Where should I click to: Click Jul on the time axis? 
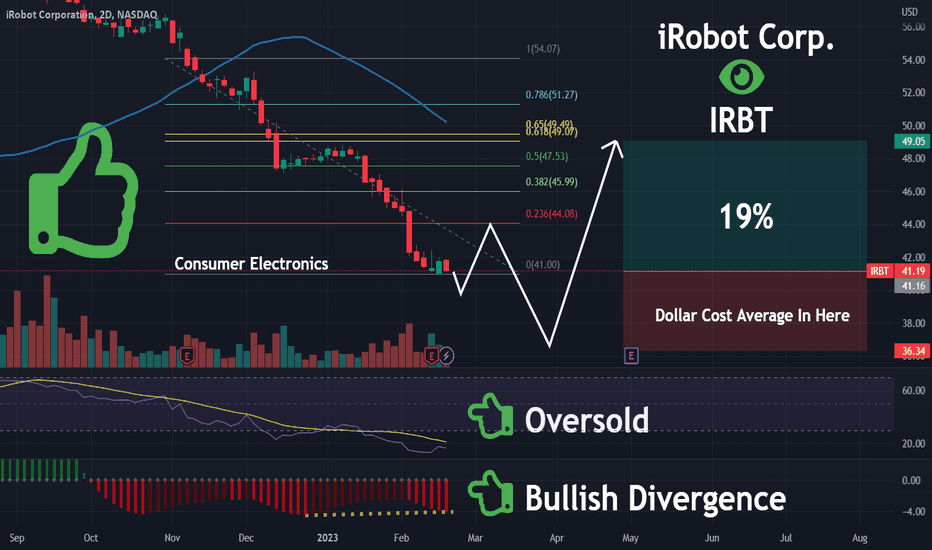786,538
